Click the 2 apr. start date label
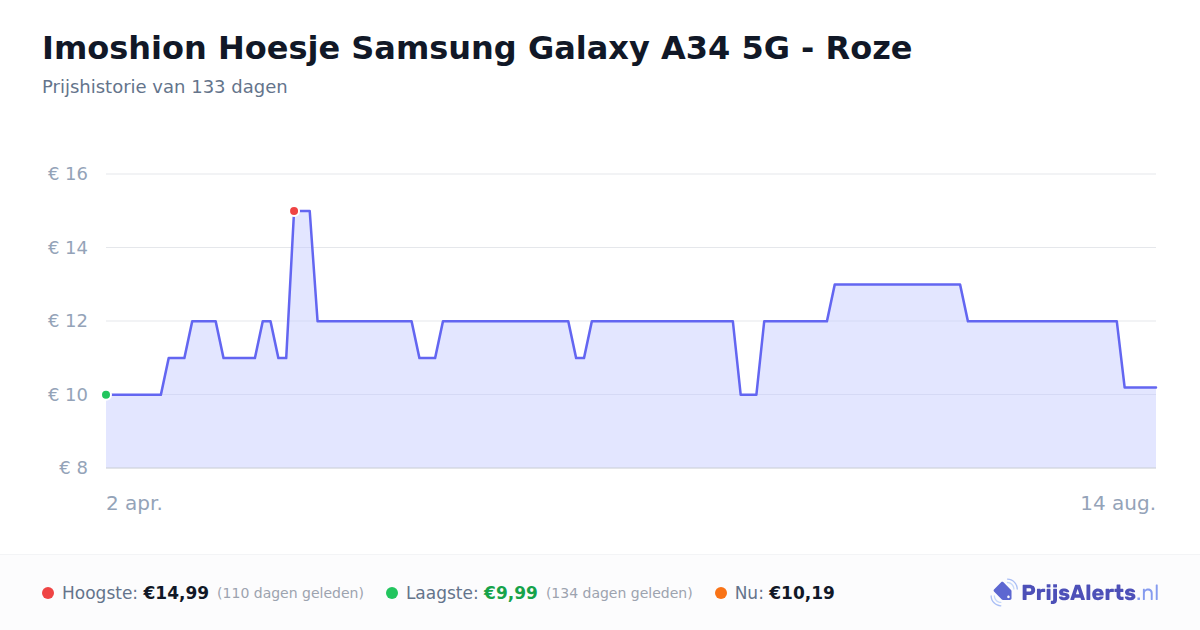The height and width of the screenshot is (630, 1200). tap(135, 503)
